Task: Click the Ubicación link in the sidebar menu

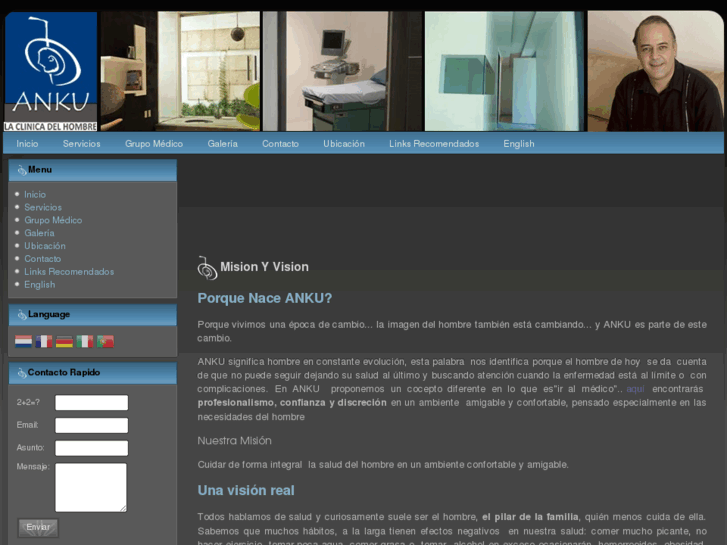Action: (45, 246)
